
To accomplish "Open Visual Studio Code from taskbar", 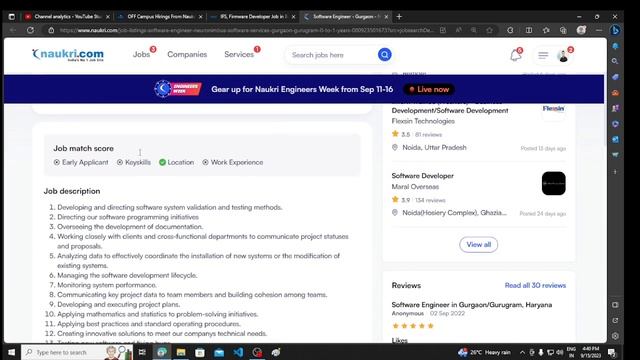I will (x=238, y=352).
